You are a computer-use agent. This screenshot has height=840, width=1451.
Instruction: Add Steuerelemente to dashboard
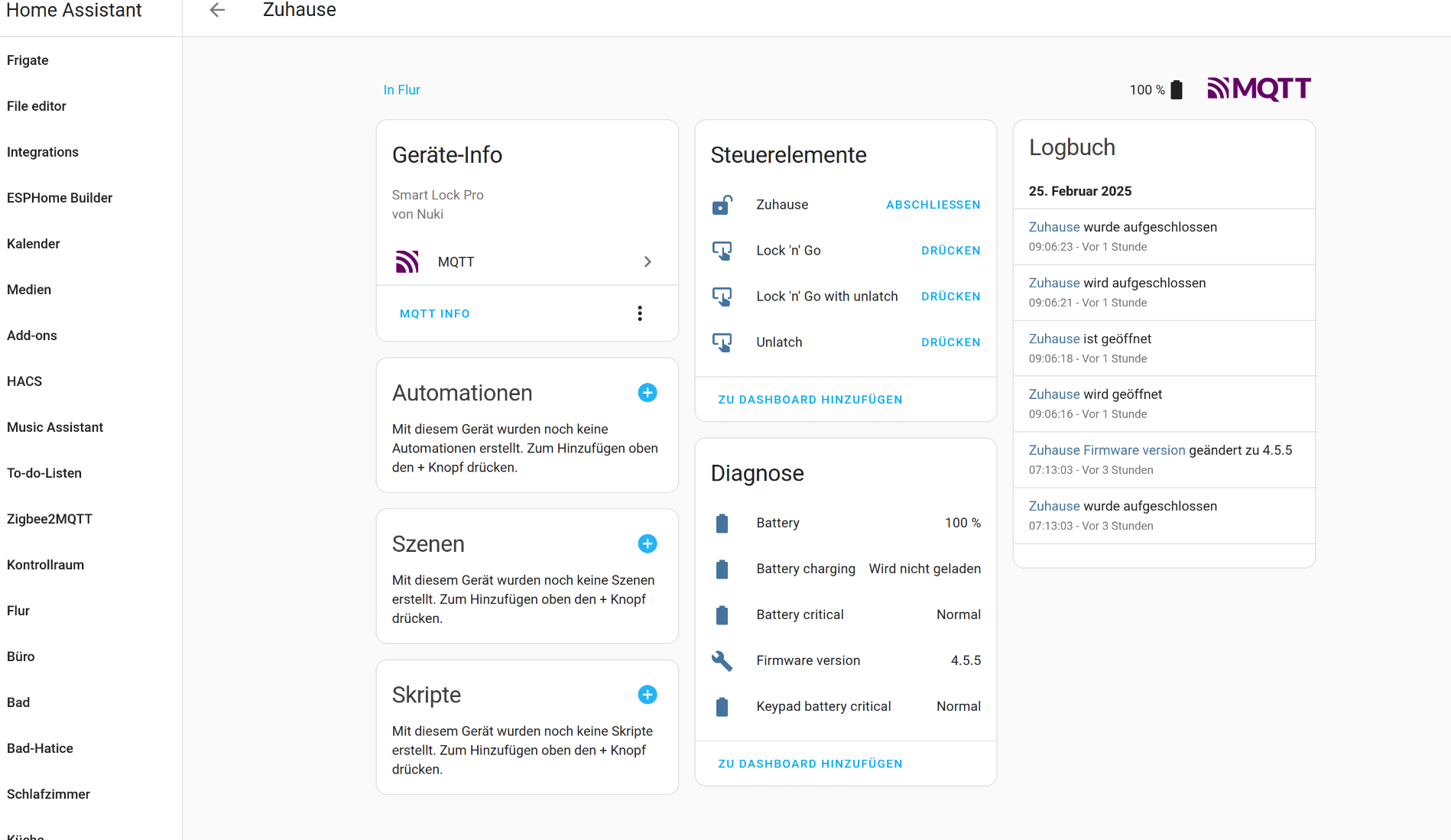[x=810, y=400]
